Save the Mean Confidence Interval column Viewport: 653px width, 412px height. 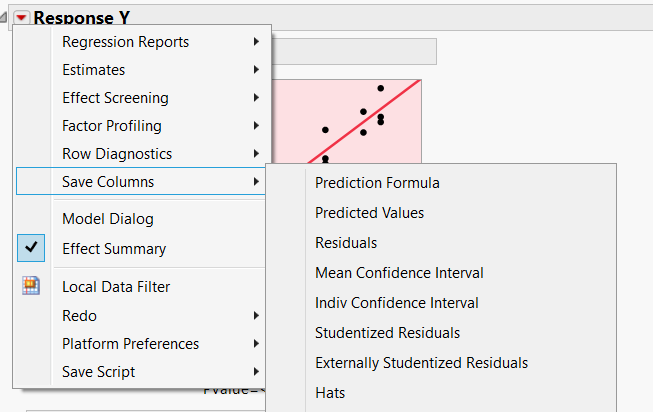coord(399,273)
